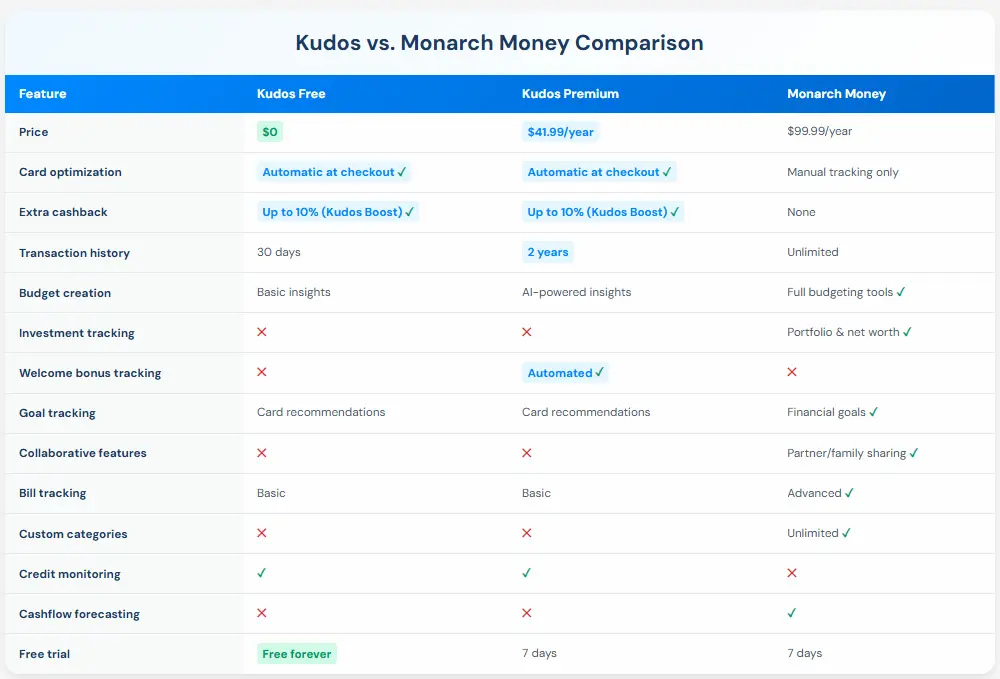1000x679 pixels.
Task: Click 'Basic' bill tracking under Kudos Free
Action: pos(271,493)
